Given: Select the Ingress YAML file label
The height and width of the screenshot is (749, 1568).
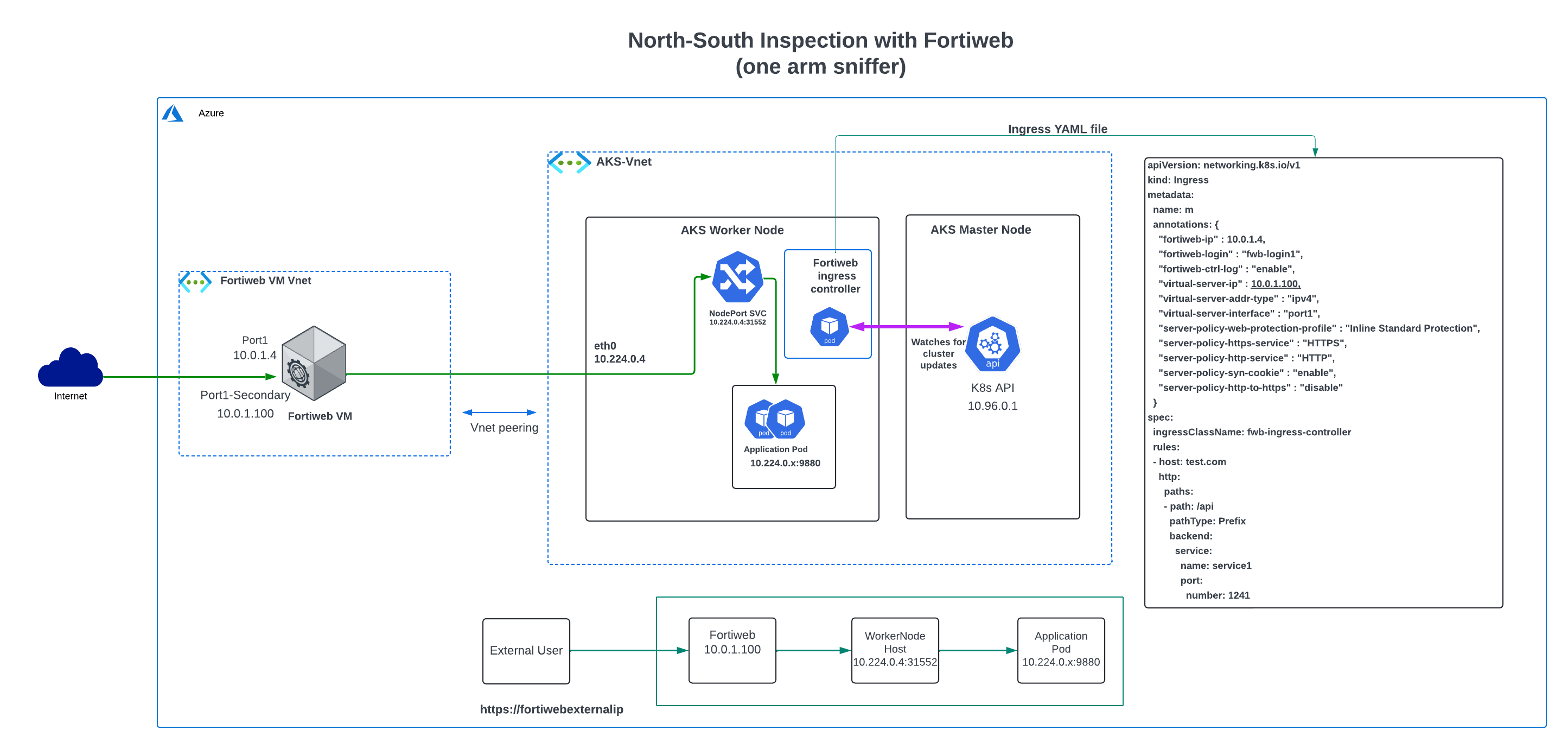Looking at the screenshot, I should click(1057, 129).
